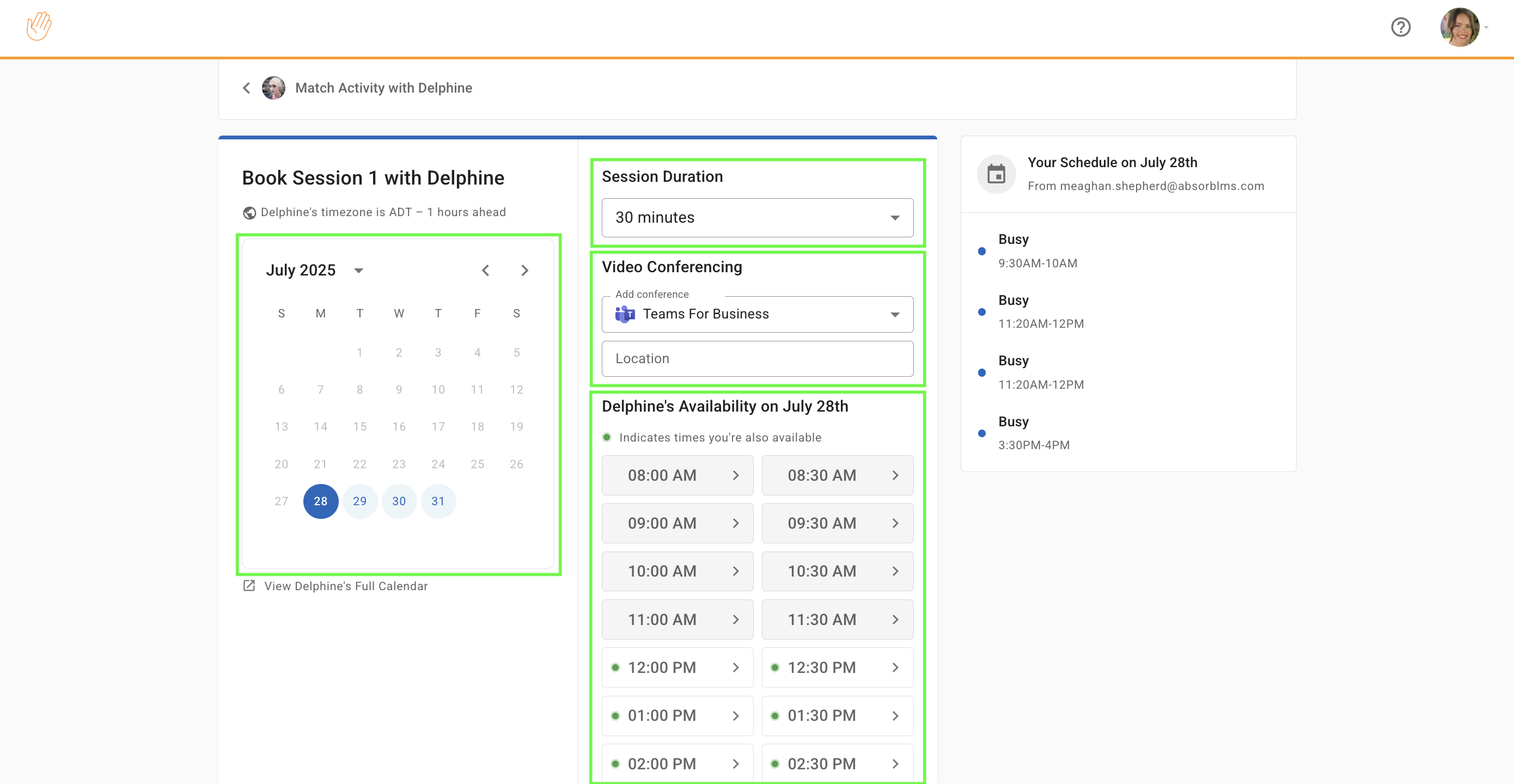The width and height of the screenshot is (1514, 784).
Task: Click the user profile avatar
Action: (1460, 27)
